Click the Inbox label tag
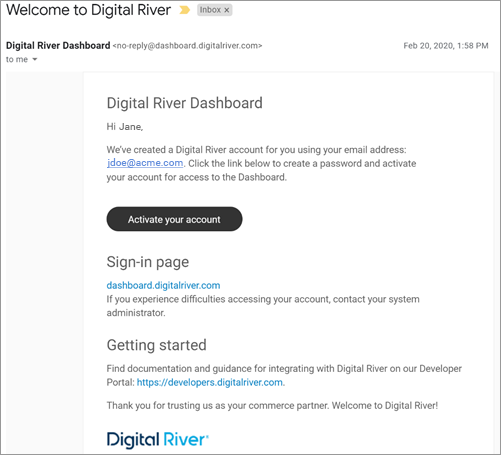 click(214, 10)
